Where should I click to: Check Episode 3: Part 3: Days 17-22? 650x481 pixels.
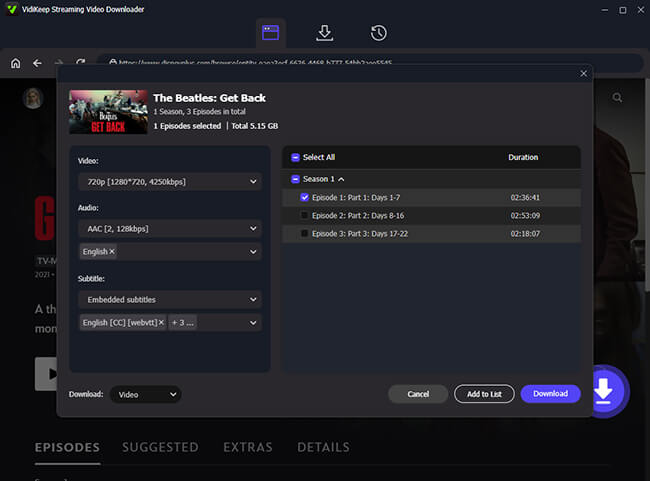pos(304,234)
